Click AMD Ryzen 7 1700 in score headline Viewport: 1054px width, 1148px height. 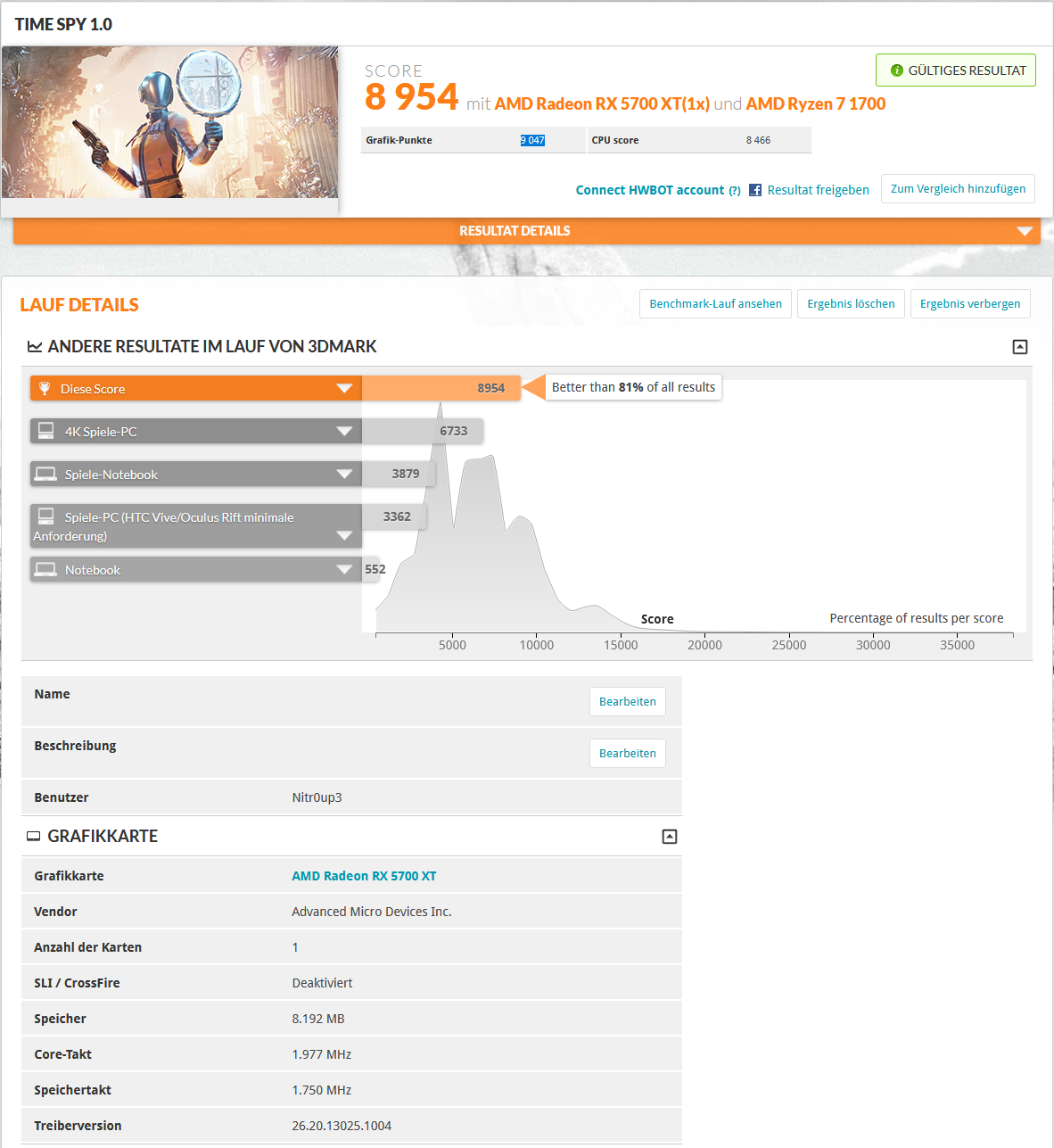point(815,103)
